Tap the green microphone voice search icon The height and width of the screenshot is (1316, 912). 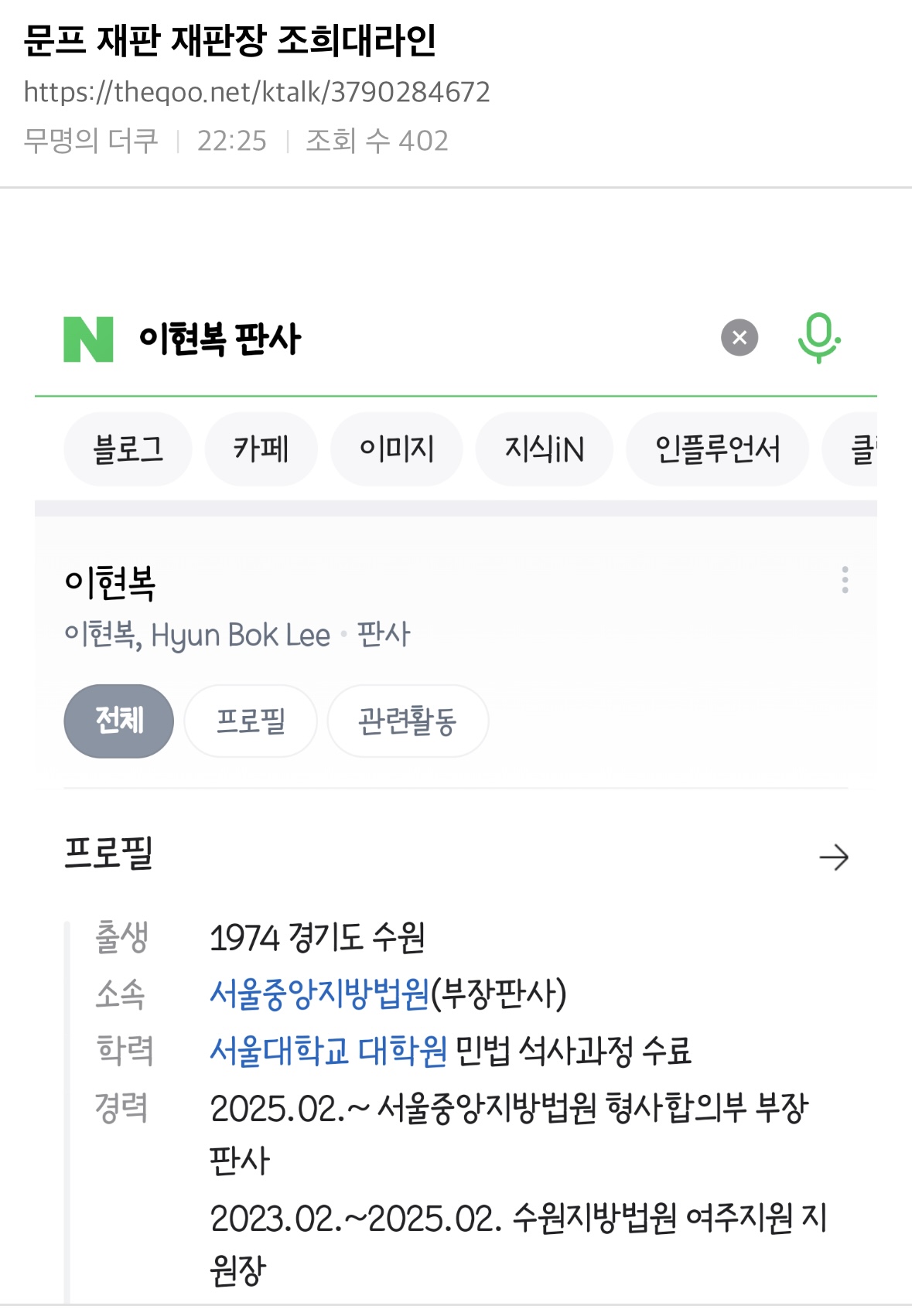[818, 338]
